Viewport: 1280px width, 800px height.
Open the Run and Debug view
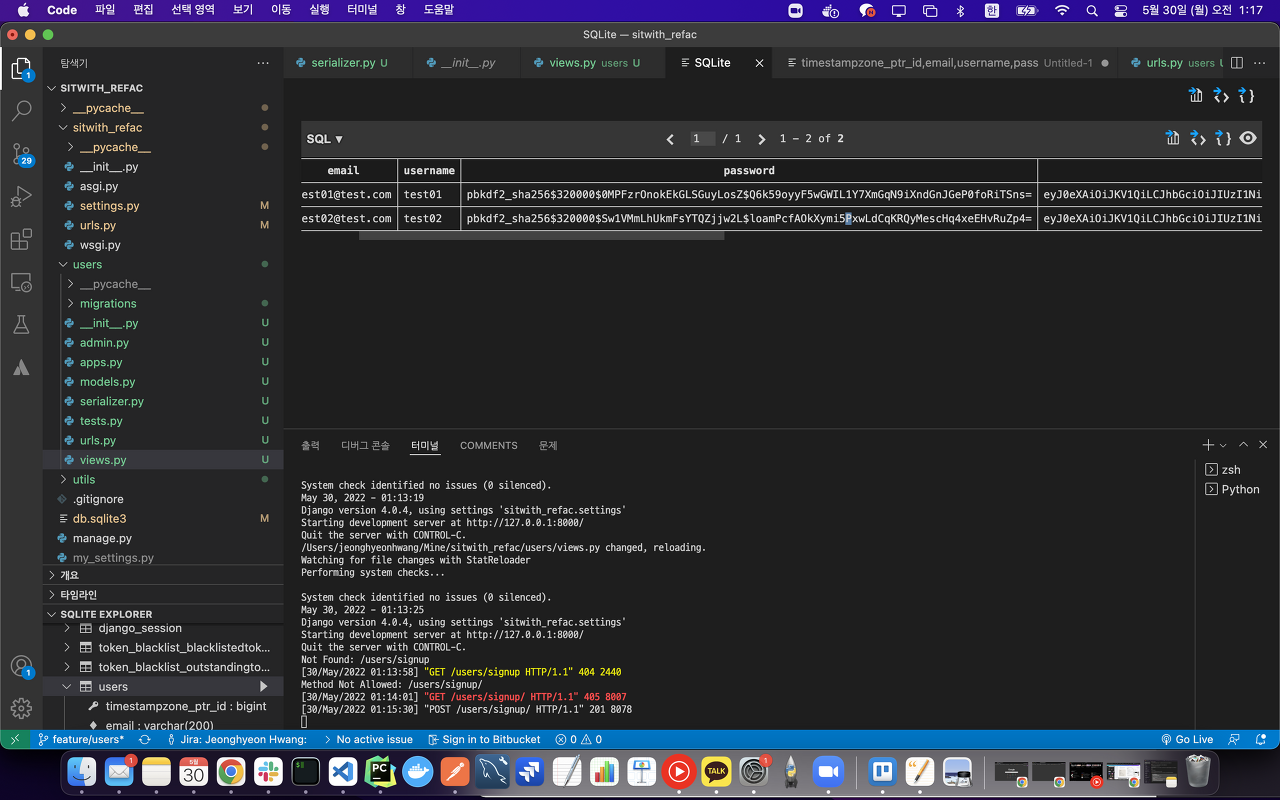(21, 196)
